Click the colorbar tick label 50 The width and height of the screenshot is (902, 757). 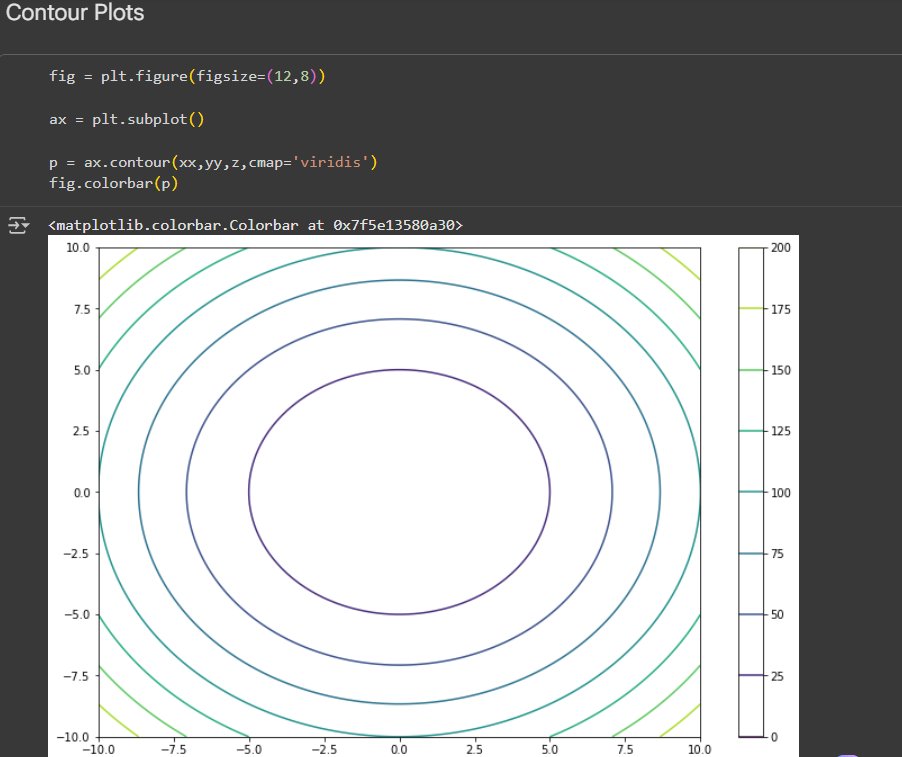click(x=777, y=615)
